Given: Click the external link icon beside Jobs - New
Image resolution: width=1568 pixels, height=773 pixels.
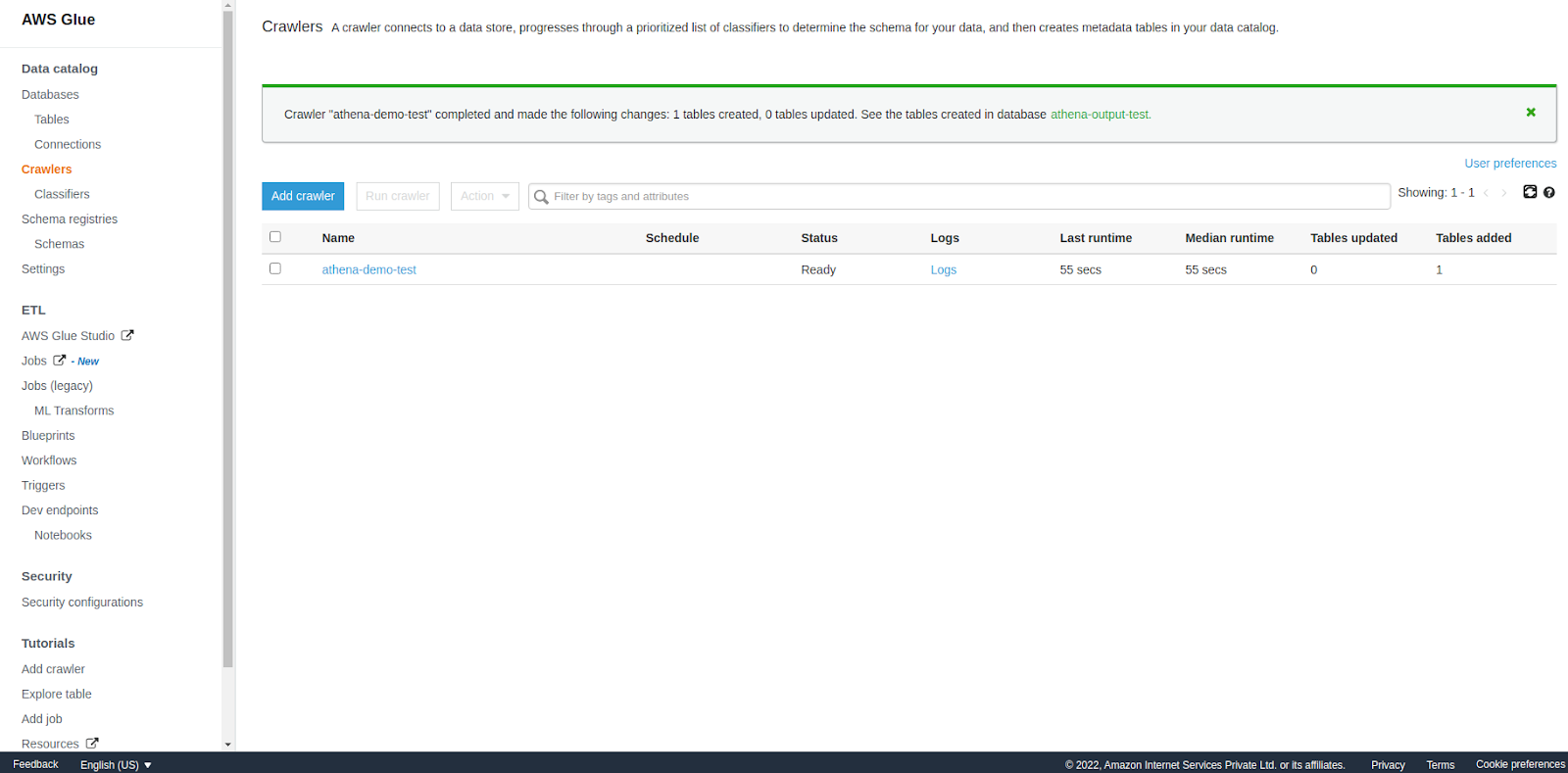Looking at the screenshot, I should (x=60, y=361).
